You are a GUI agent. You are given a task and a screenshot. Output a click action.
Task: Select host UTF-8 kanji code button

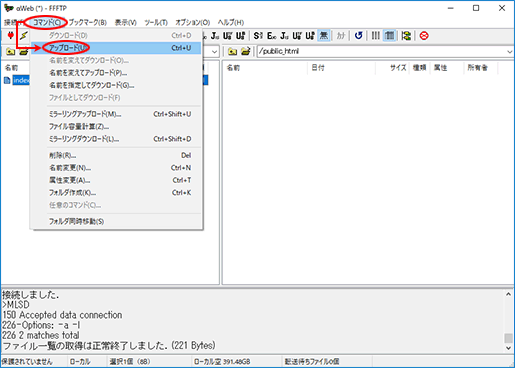pyautogui.click(x=297, y=35)
